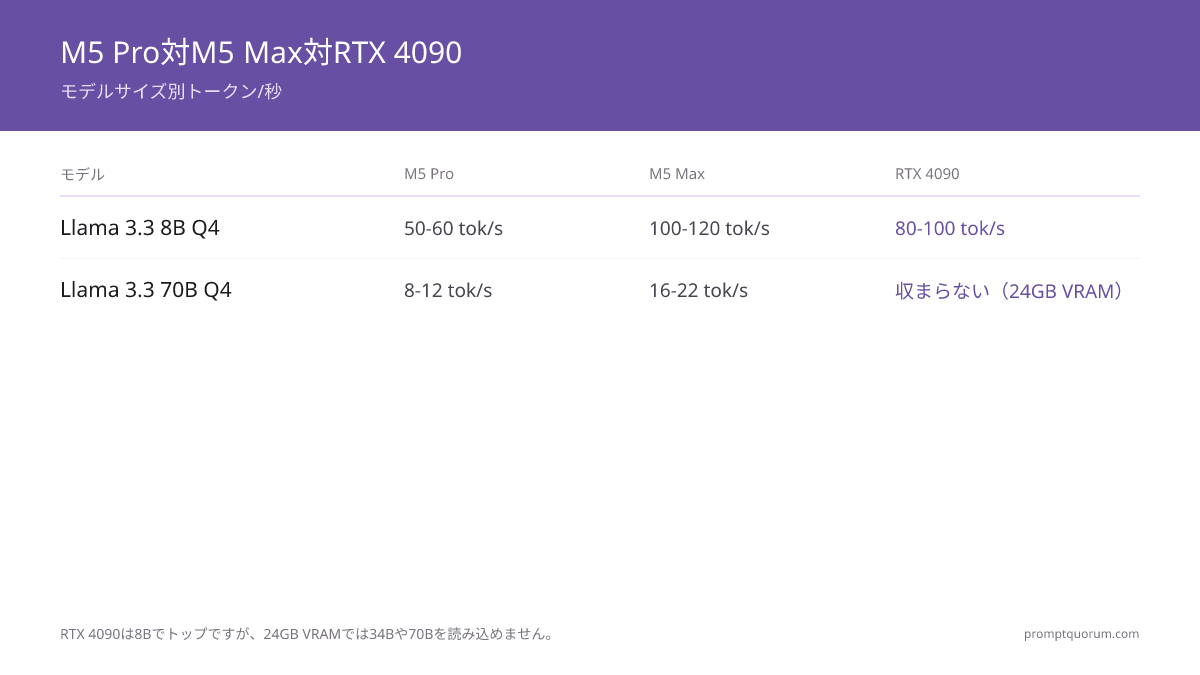The width and height of the screenshot is (1200, 675).
Task: Open the promptquorum.com link
Action: pos(1081,634)
